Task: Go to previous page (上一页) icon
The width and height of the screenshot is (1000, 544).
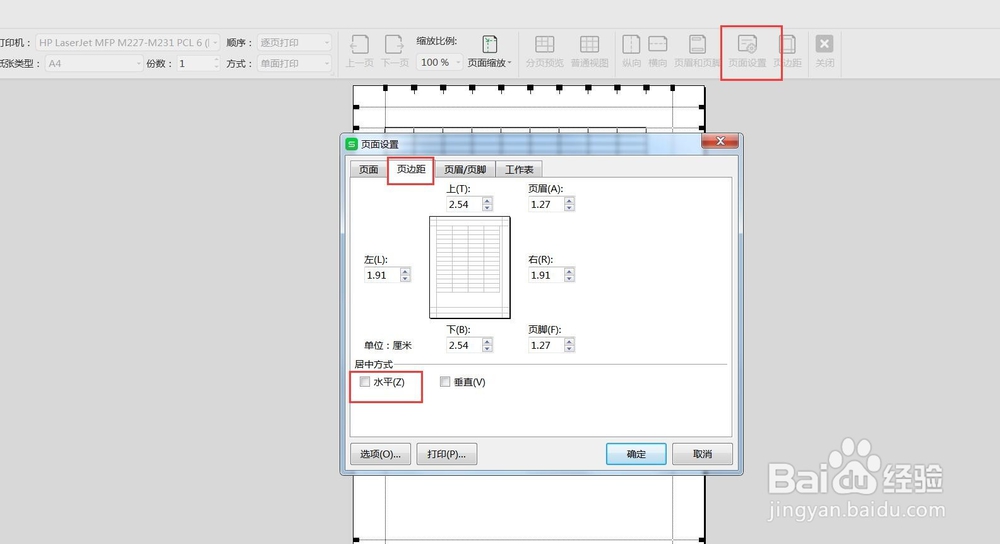Action: [x=359, y=51]
